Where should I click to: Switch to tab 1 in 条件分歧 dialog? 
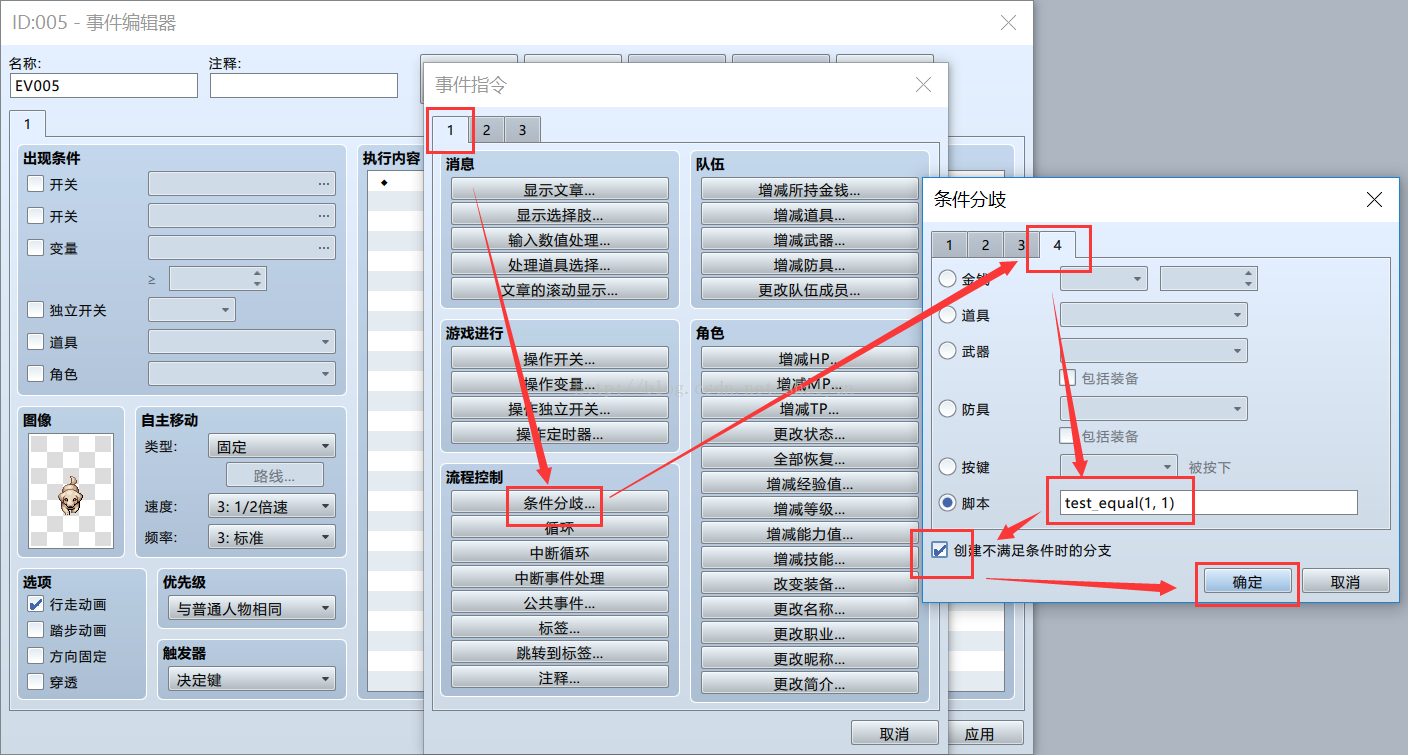click(x=949, y=245)
